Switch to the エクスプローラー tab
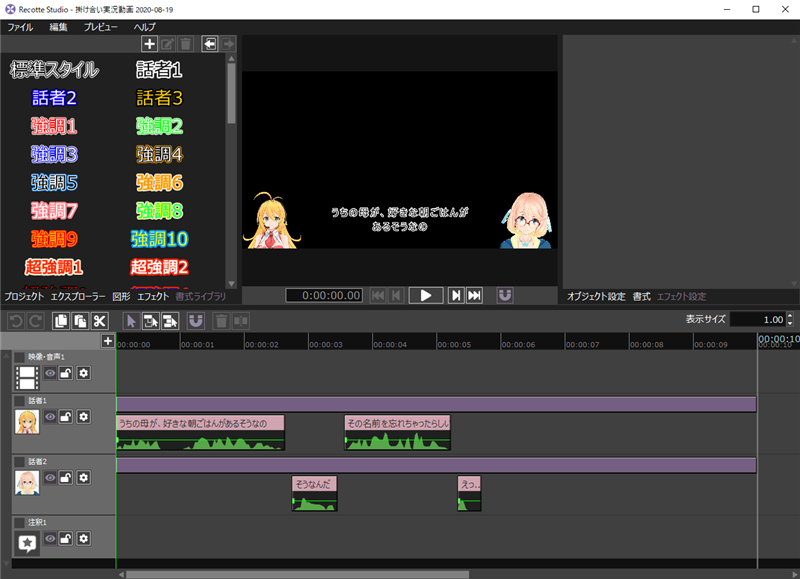Screen dimensions: 800x579 [78, 296]
